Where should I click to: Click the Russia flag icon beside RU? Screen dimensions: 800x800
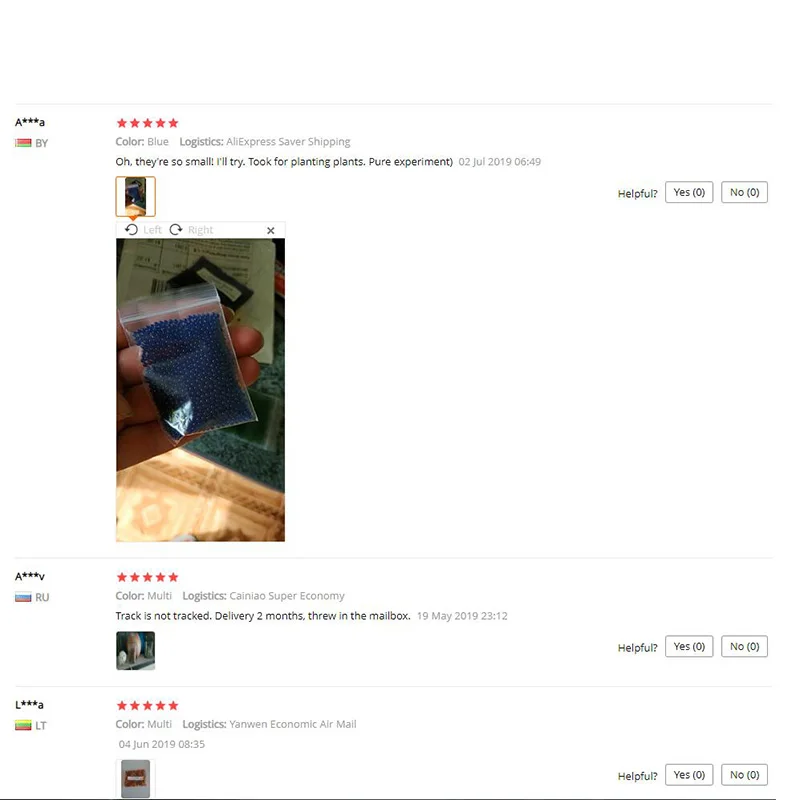[x=23, y=597]
